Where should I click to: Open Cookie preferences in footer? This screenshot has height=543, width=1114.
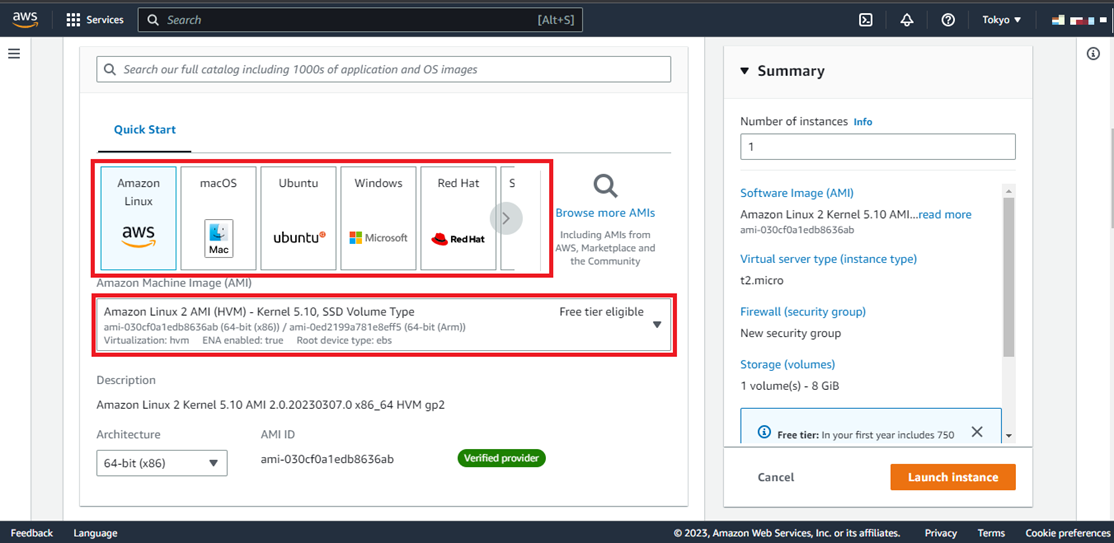click(x=1067, y=533)
